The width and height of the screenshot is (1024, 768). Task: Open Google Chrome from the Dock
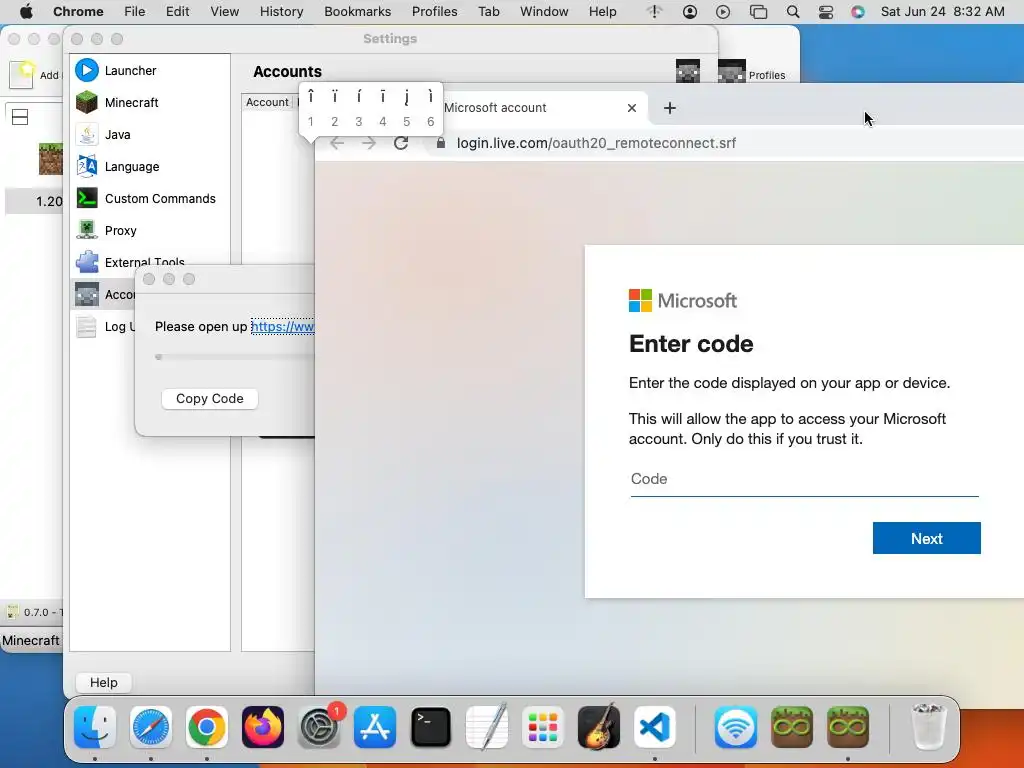(207, 727)
